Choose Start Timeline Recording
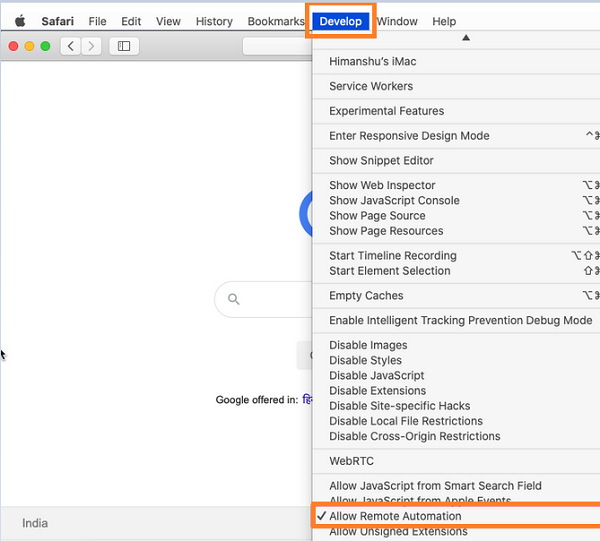600x541 pixels. pyautogui.click(x=457, y=256)
